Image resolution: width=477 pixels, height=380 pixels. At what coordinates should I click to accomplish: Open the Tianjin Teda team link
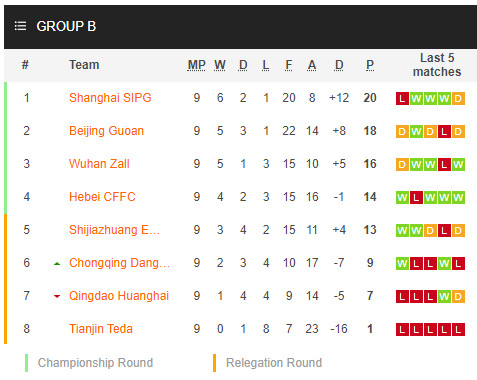click(x=101, y=329)
